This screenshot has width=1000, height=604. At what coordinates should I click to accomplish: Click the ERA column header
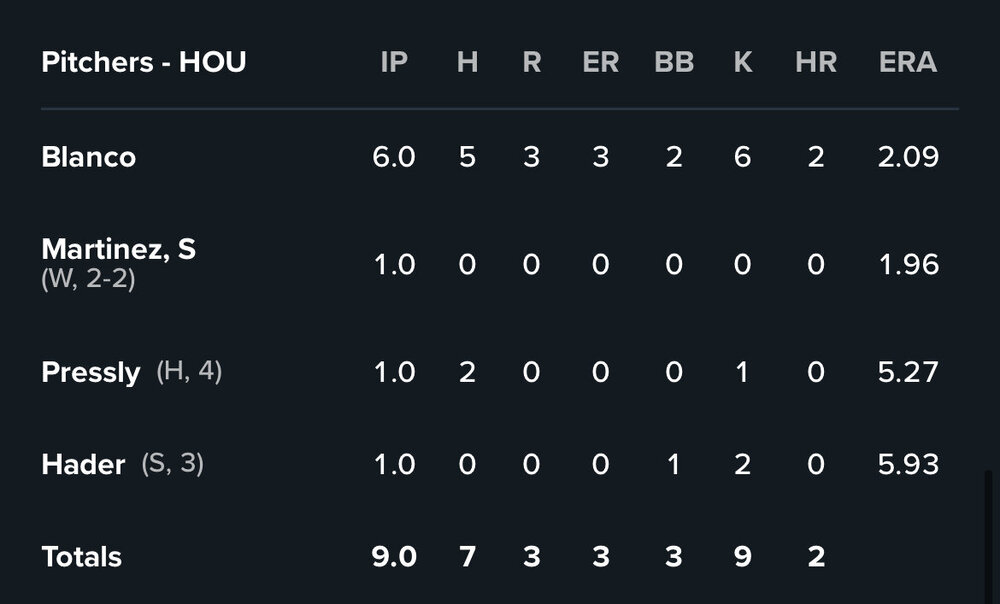tap(908, 62)
